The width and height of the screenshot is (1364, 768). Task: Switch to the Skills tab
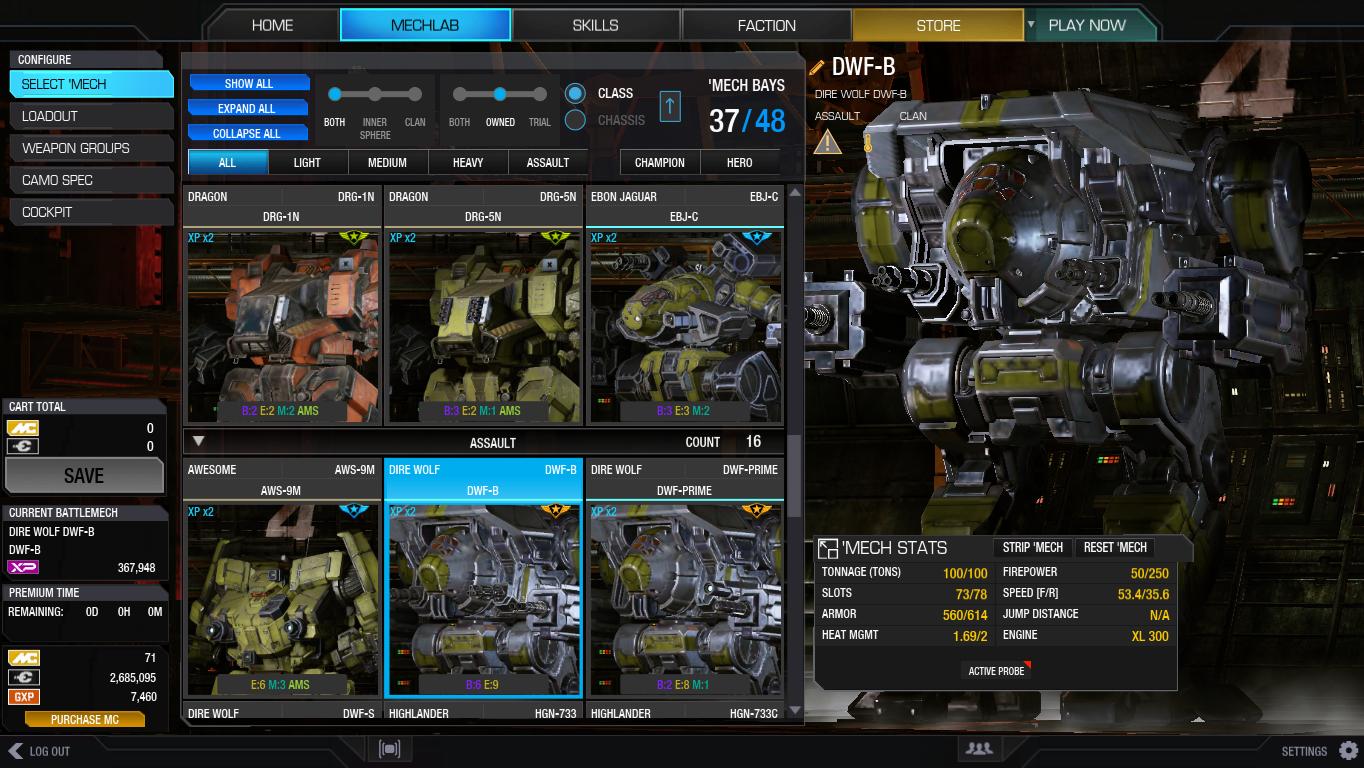point(595,25)
